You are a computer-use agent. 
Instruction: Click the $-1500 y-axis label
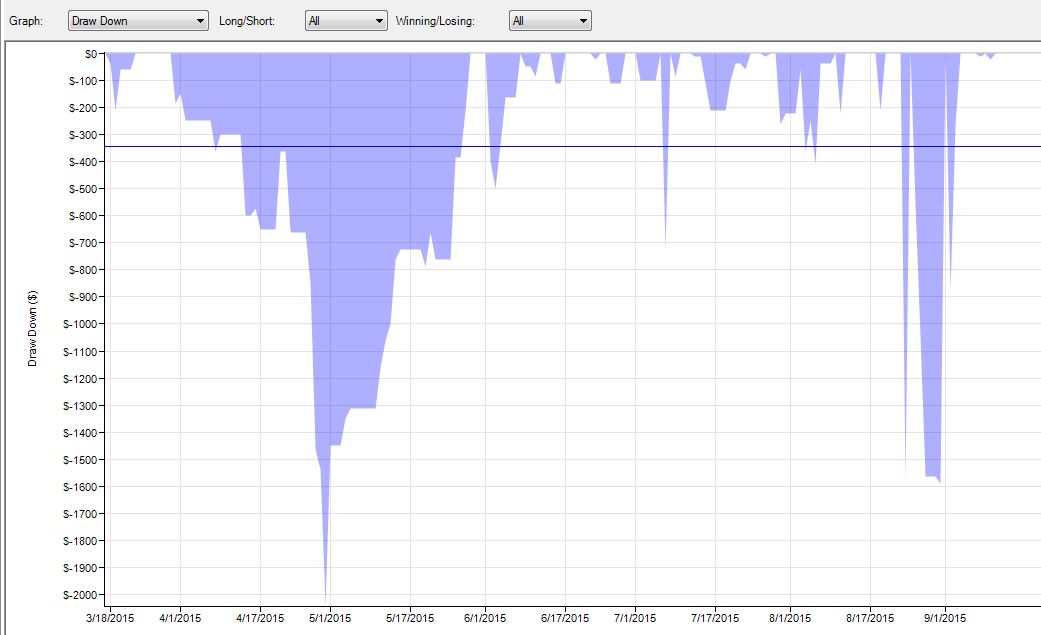coord(80,460)
